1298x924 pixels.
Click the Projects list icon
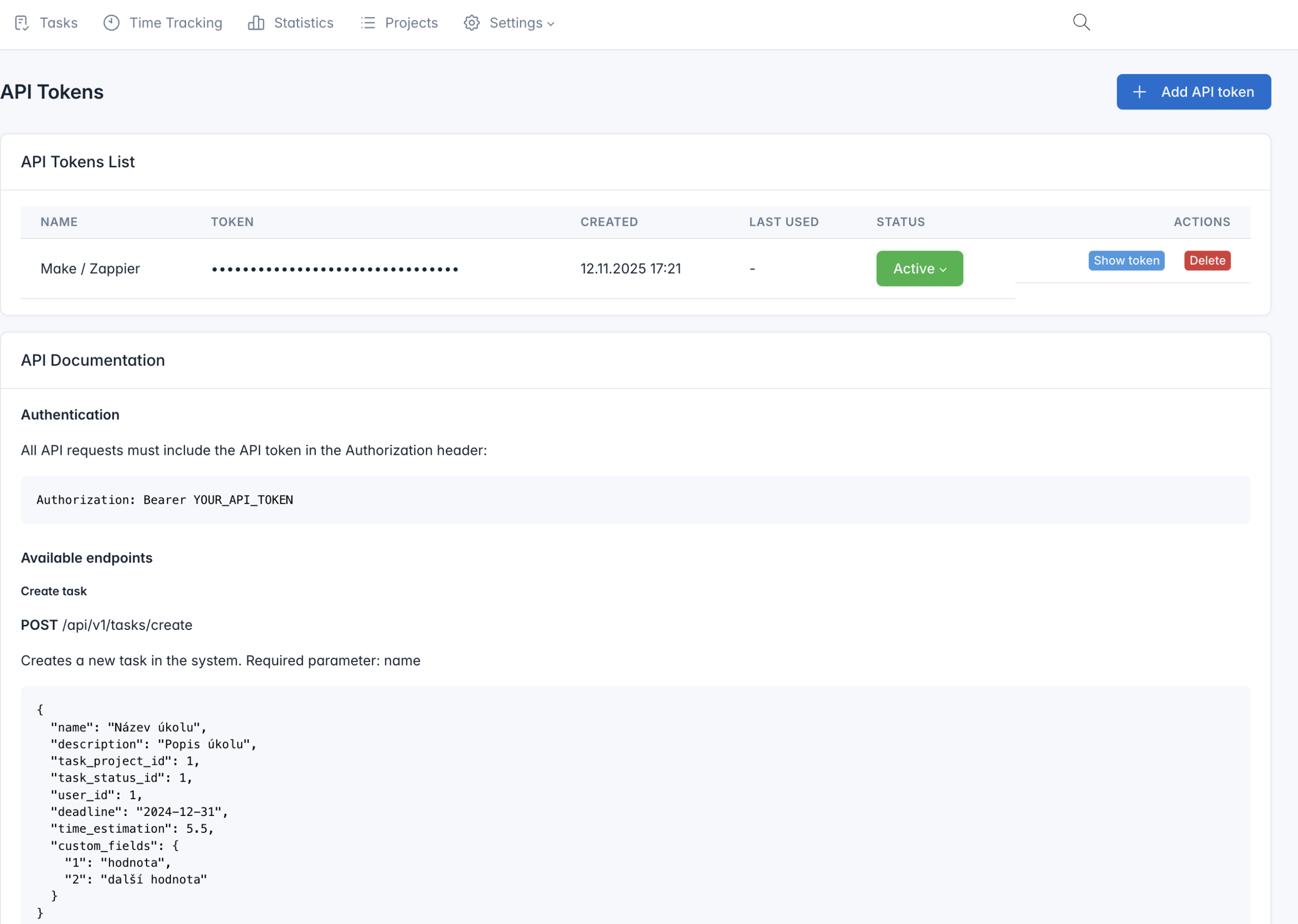[x=368, y=23]
